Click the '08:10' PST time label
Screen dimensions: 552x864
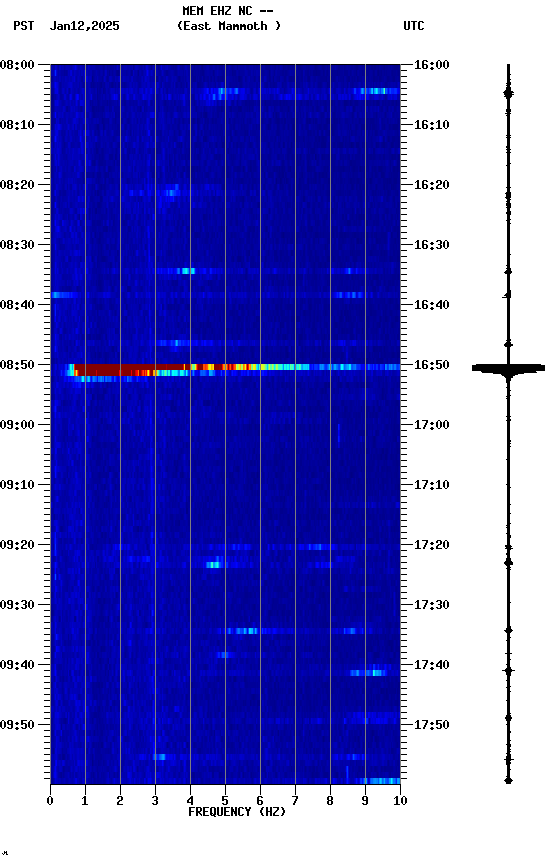(17, 125)
